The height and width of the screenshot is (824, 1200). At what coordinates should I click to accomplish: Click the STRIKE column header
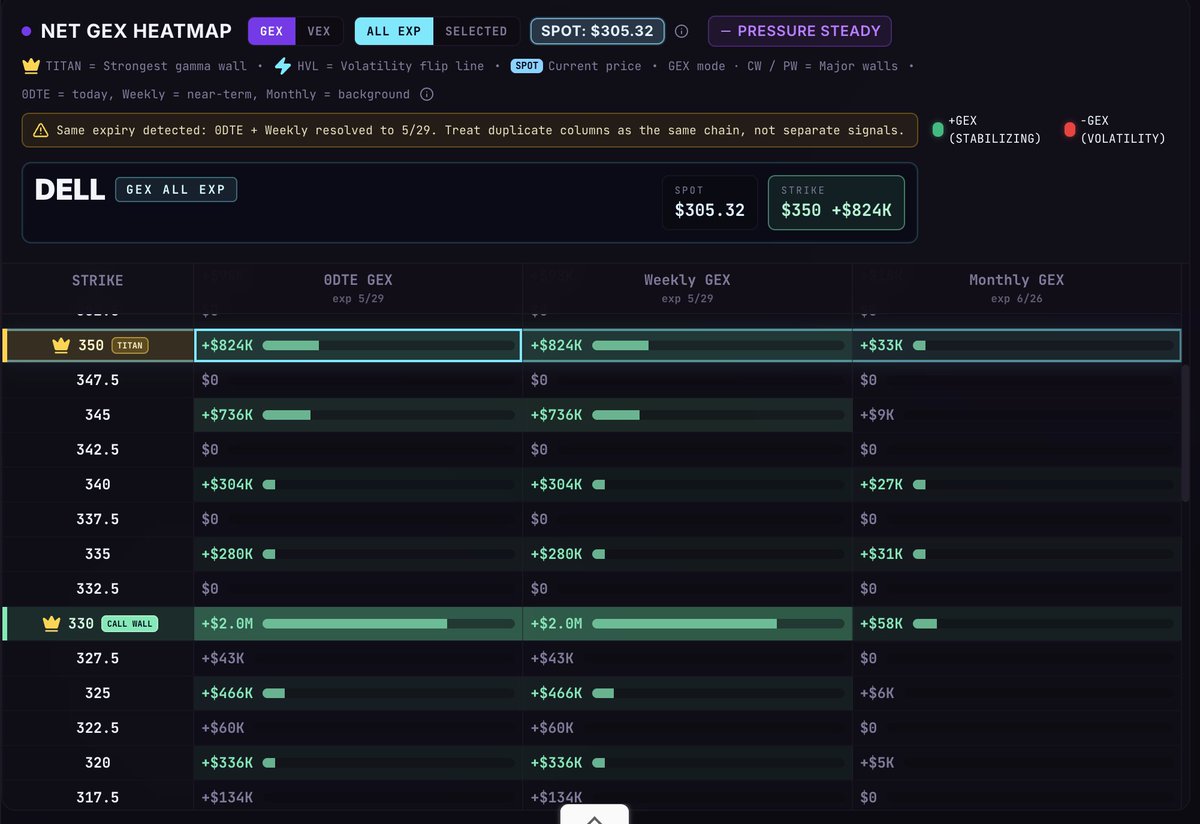point(98,281)
